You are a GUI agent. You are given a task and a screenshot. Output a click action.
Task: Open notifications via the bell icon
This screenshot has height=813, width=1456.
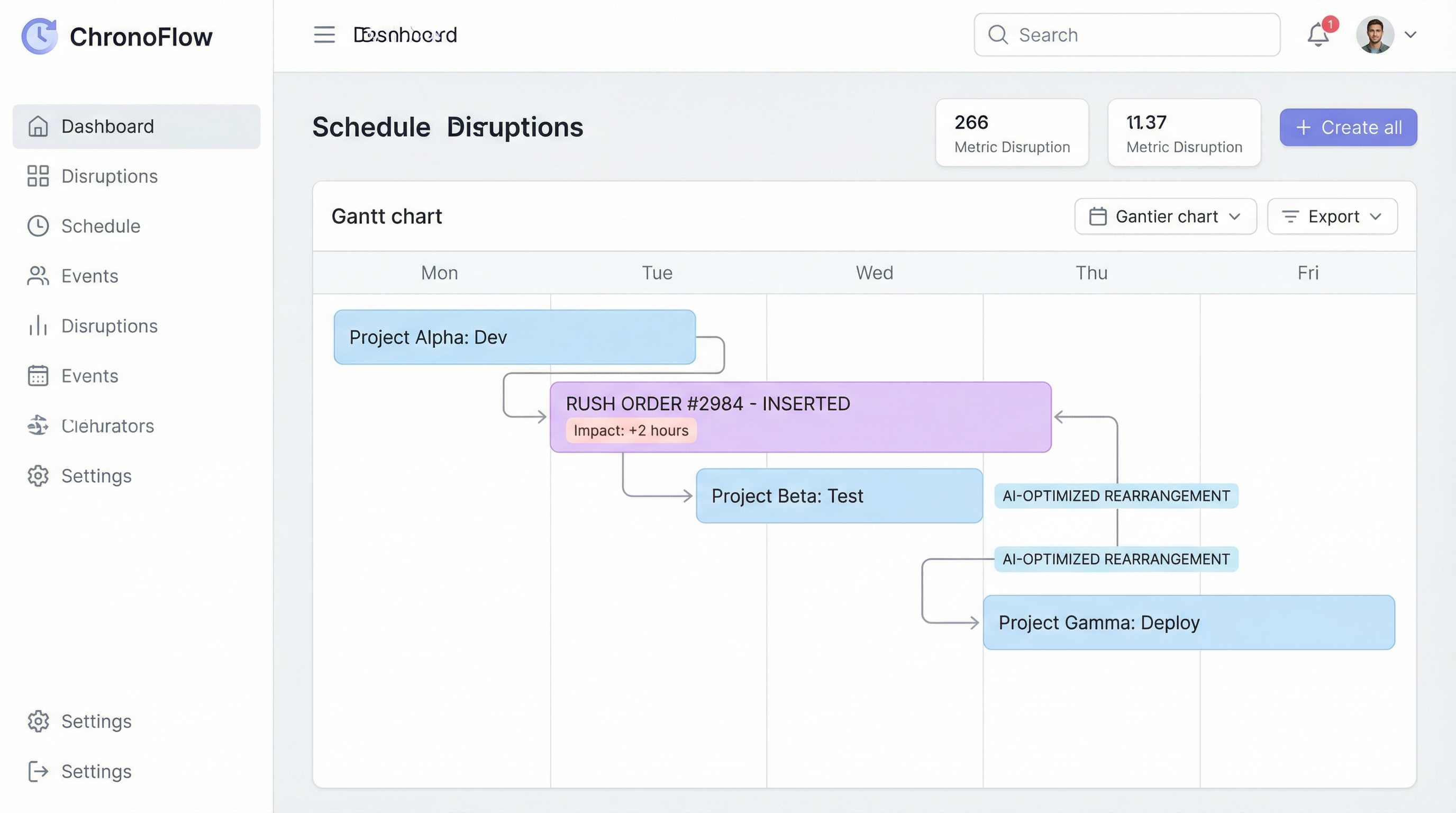tap(1318, 35)
